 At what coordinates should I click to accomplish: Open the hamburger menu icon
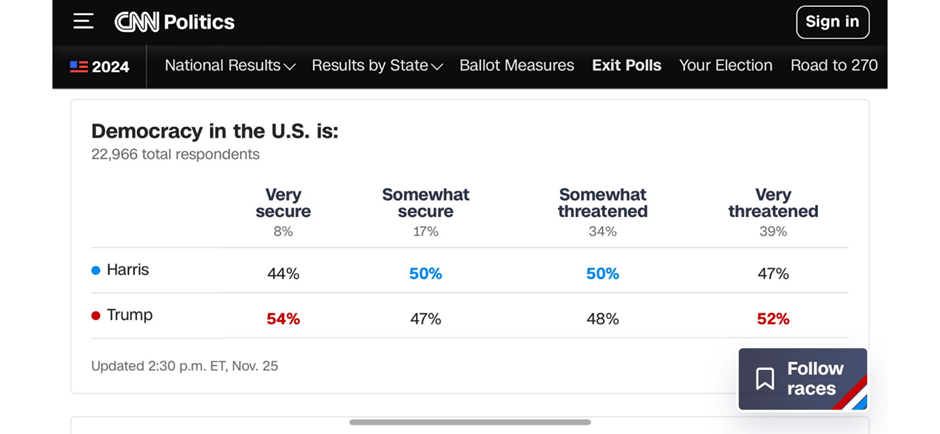(83, 21)
